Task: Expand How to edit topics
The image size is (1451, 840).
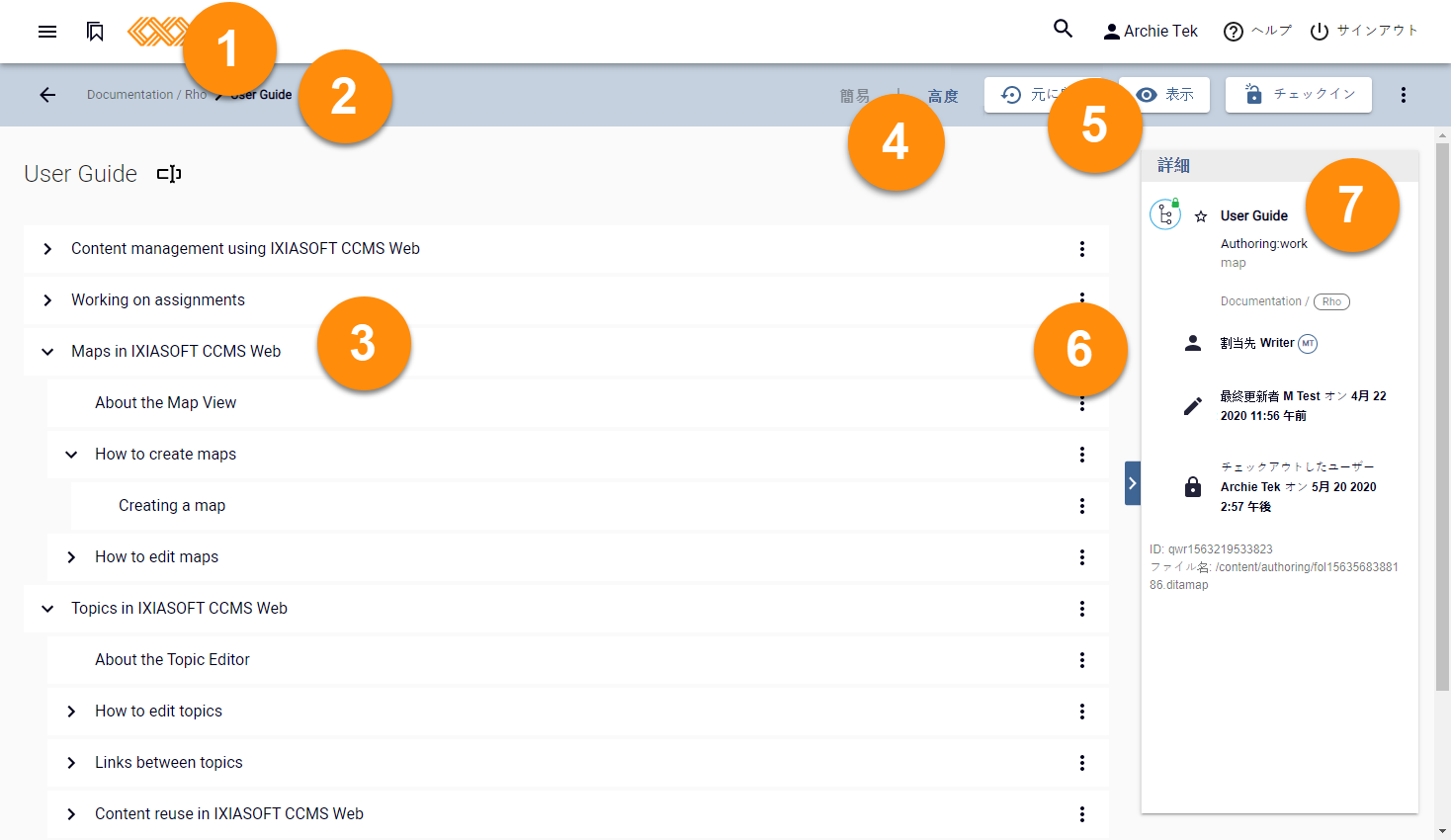Action: coord(71,712)
